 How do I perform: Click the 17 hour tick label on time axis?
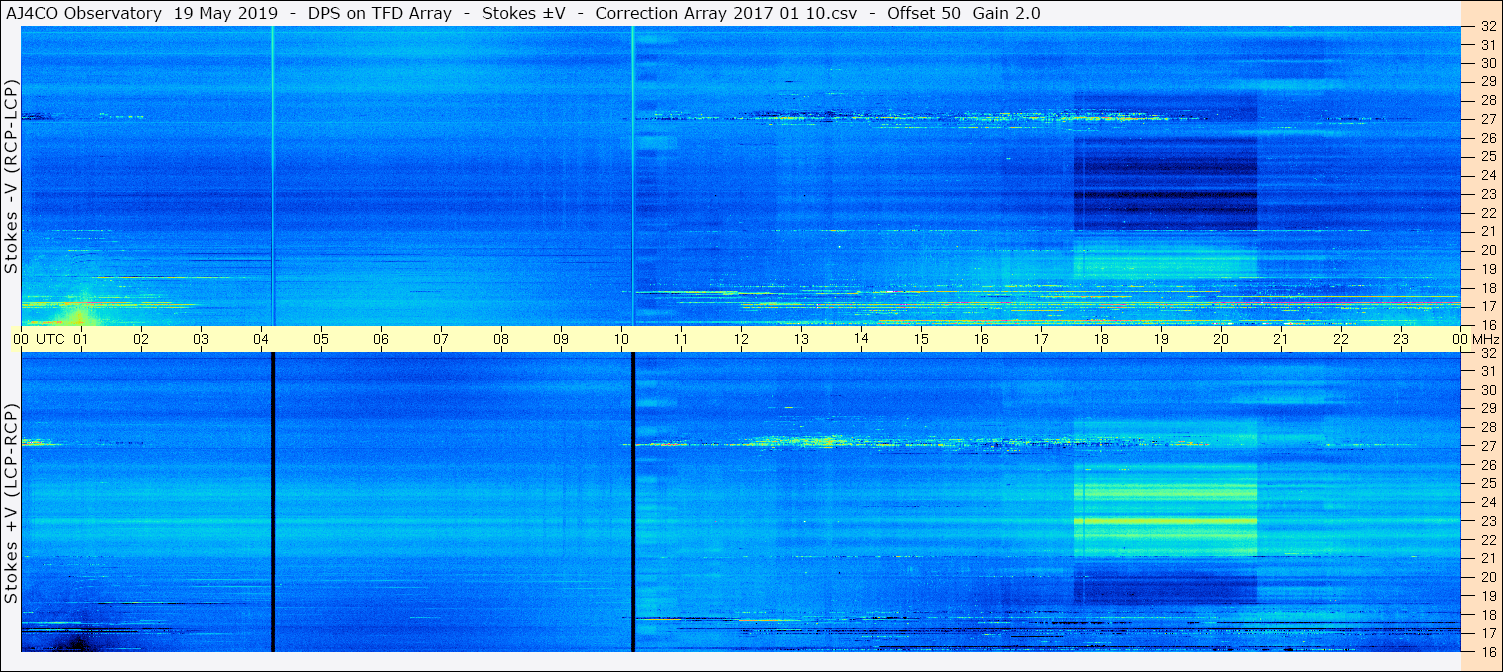tap(1041, 339)
